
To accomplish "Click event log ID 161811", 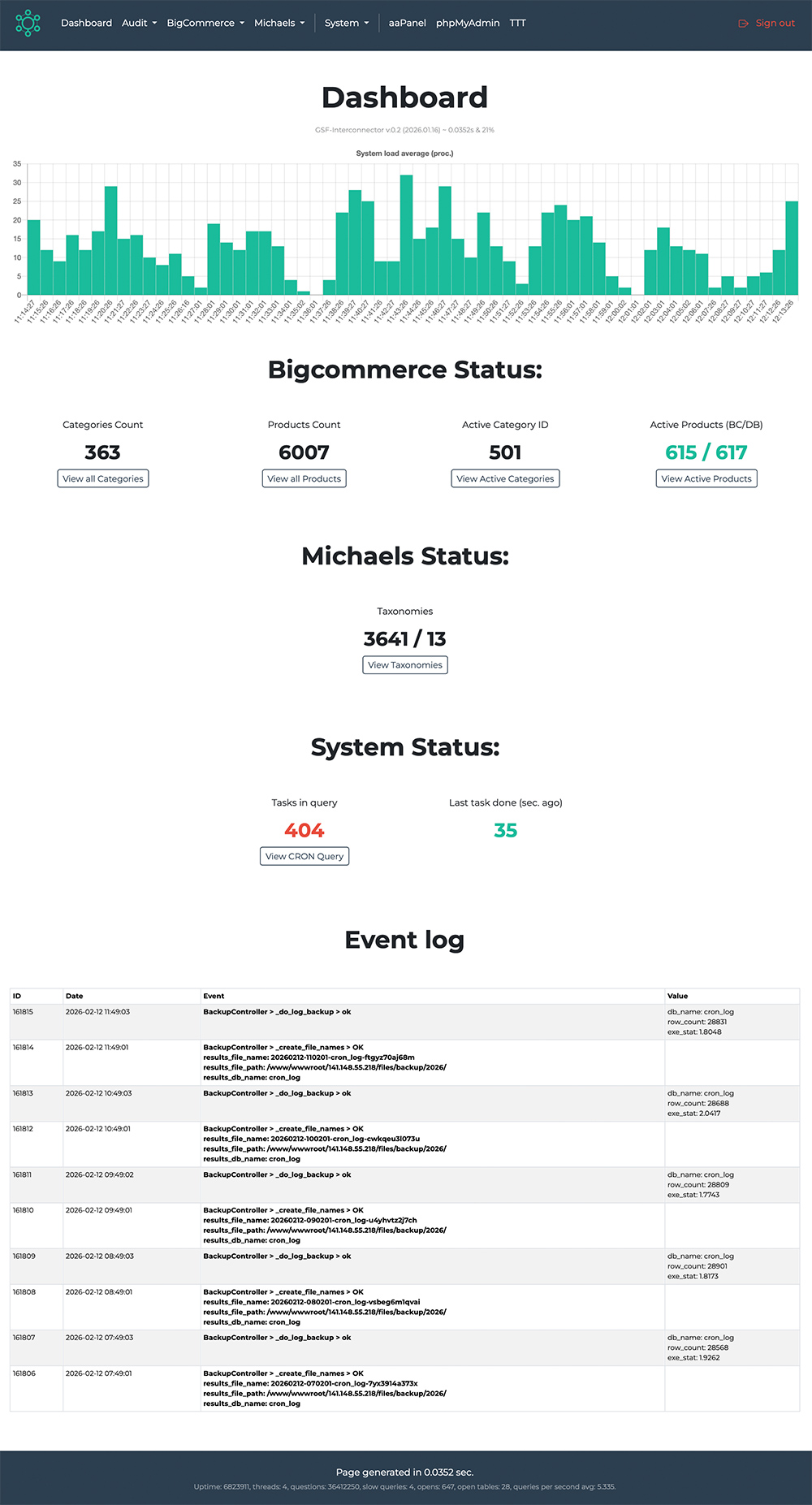I will [x=23, y=1174].
